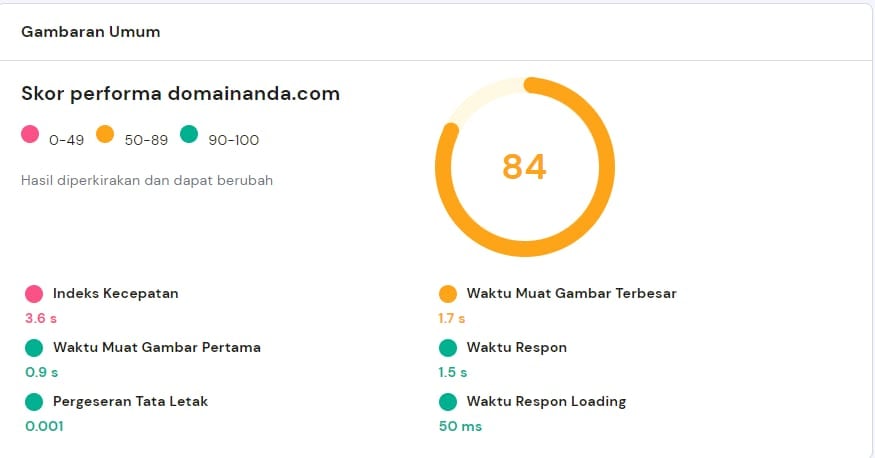
Task: Click the green Waktu Muat Gambar Pertama dot
Action: pyautogui.click(x=34, y=348)
